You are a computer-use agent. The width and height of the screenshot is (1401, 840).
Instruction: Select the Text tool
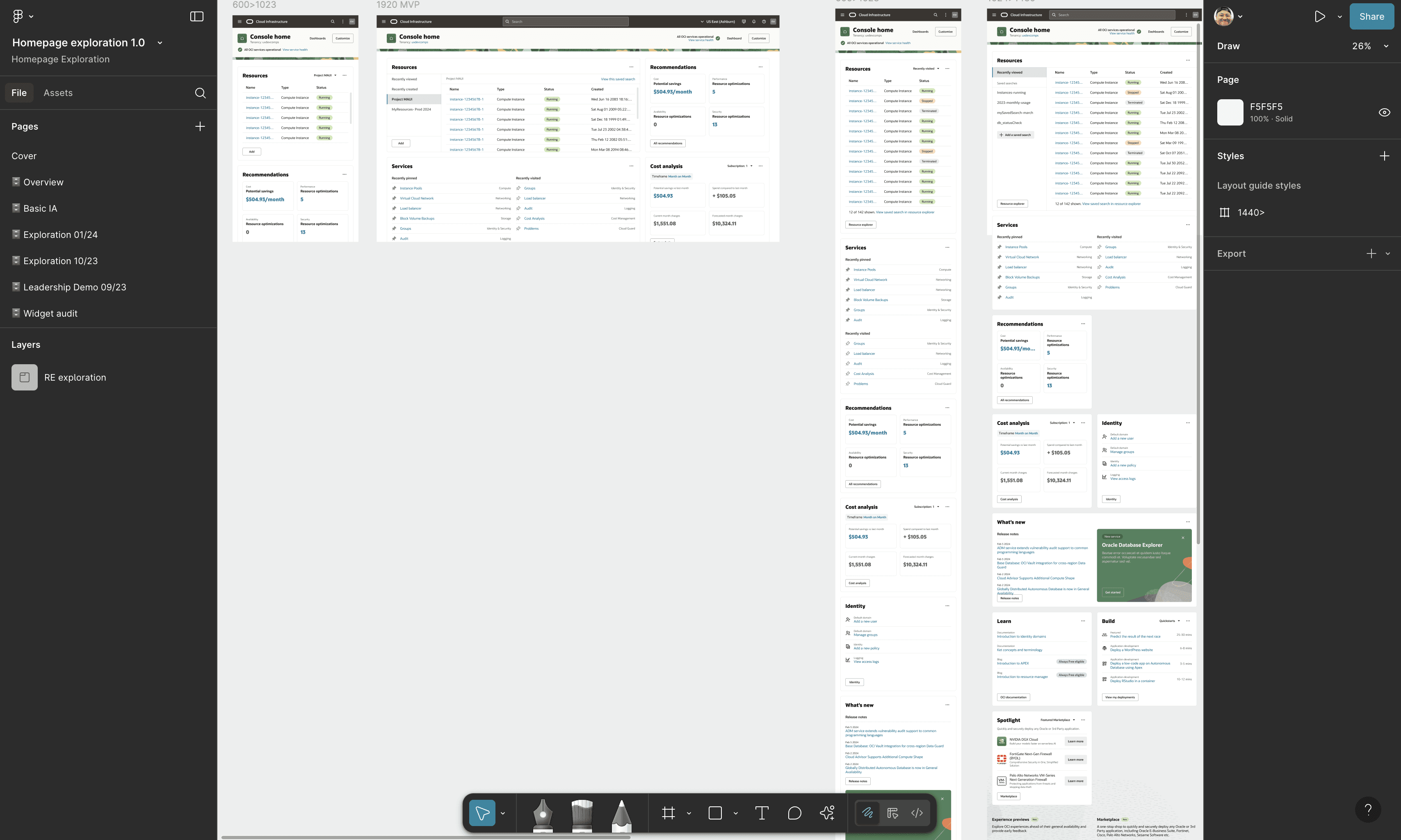pyautogui.click(x=762, y=813)
